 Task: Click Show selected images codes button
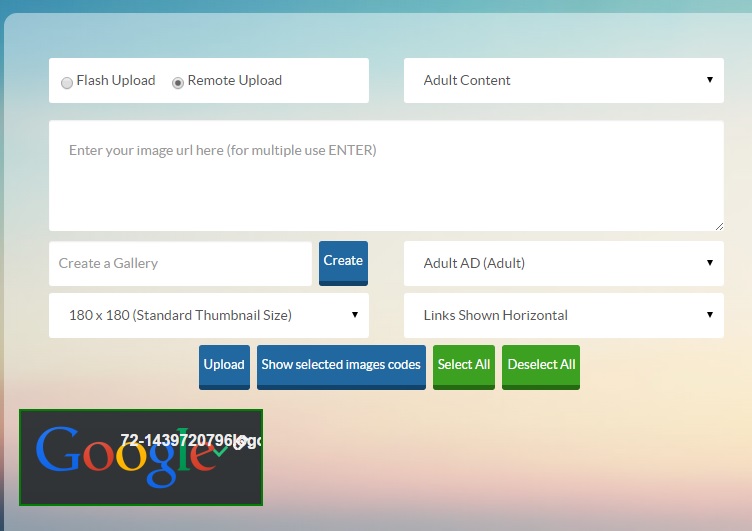pos(341,365)
